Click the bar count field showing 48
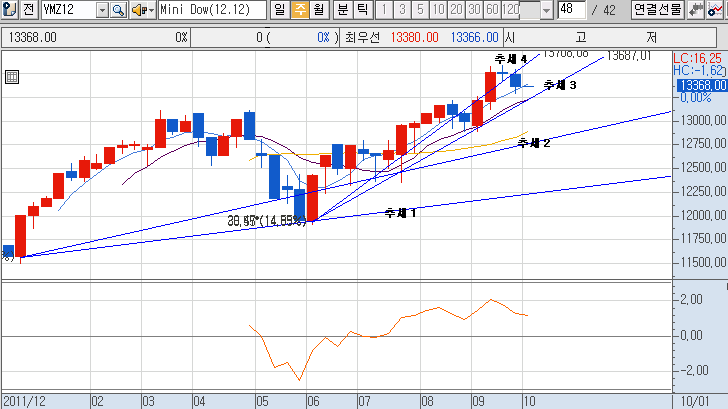 click(571, 10)
